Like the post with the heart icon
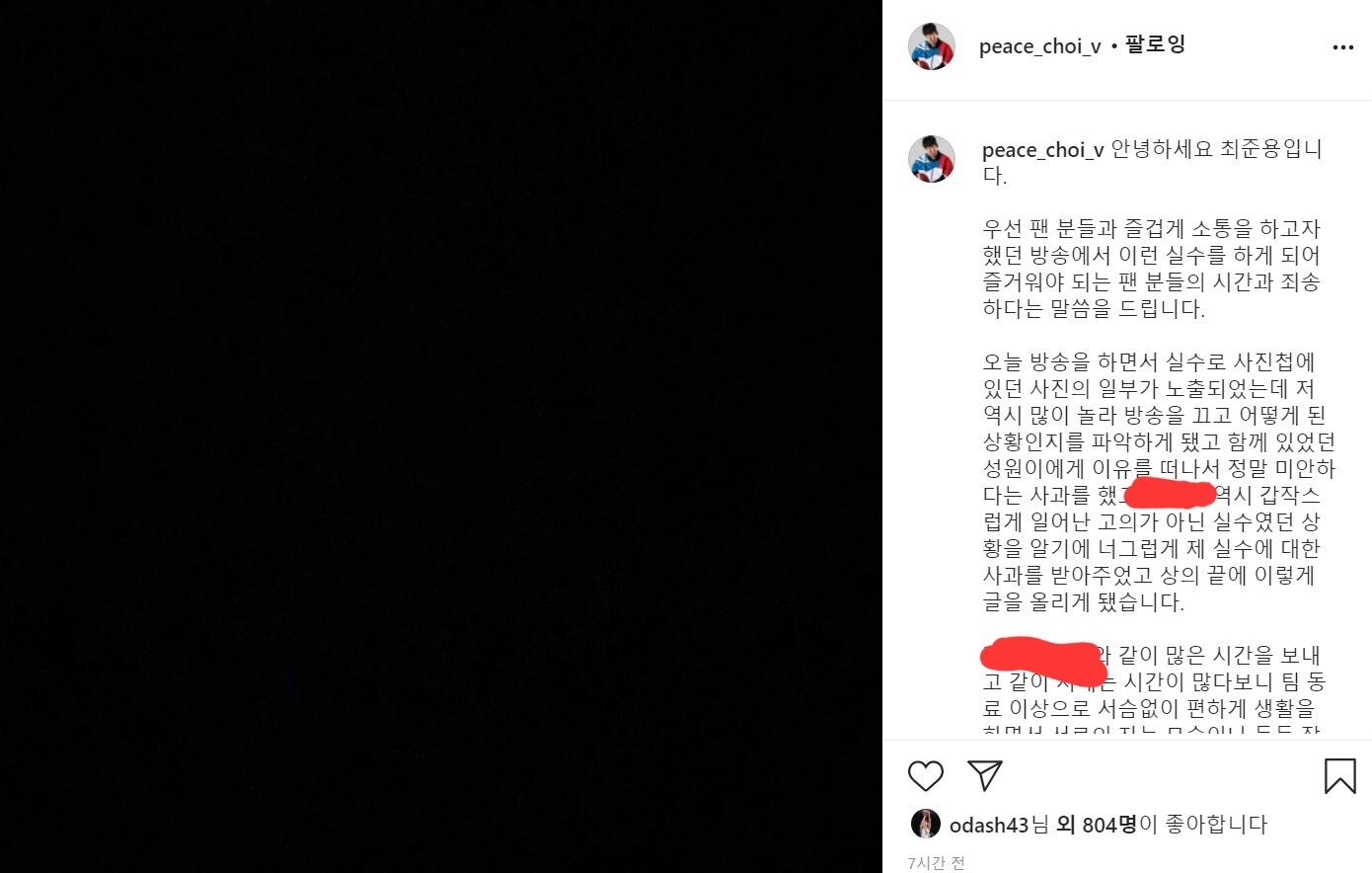 coord(925,776)
